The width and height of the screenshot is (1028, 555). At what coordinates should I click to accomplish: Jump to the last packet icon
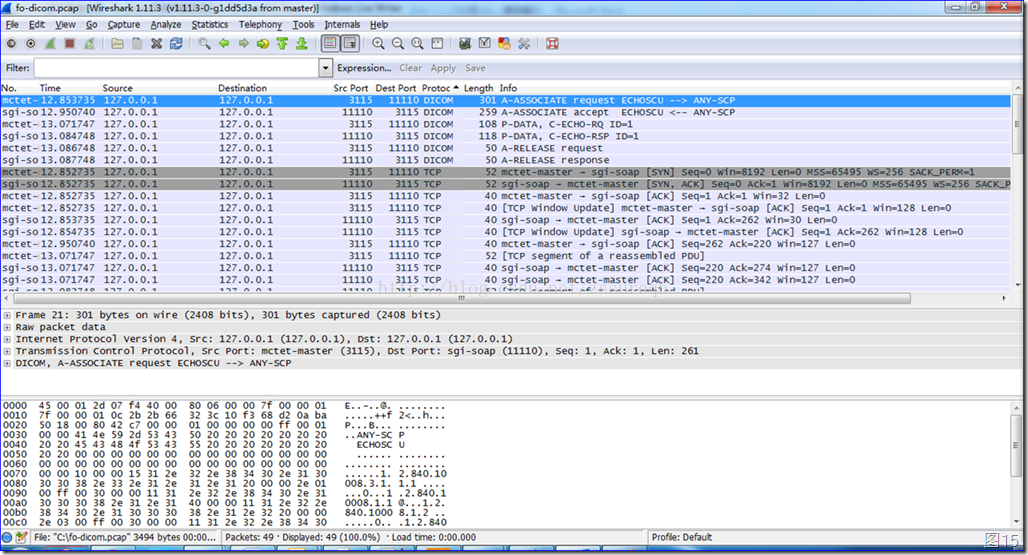pos(302,44)
